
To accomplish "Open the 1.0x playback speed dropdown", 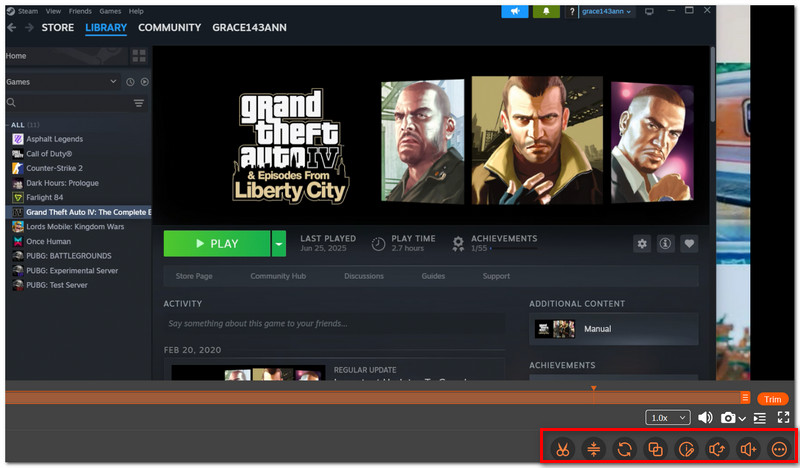I will (667, 417).
